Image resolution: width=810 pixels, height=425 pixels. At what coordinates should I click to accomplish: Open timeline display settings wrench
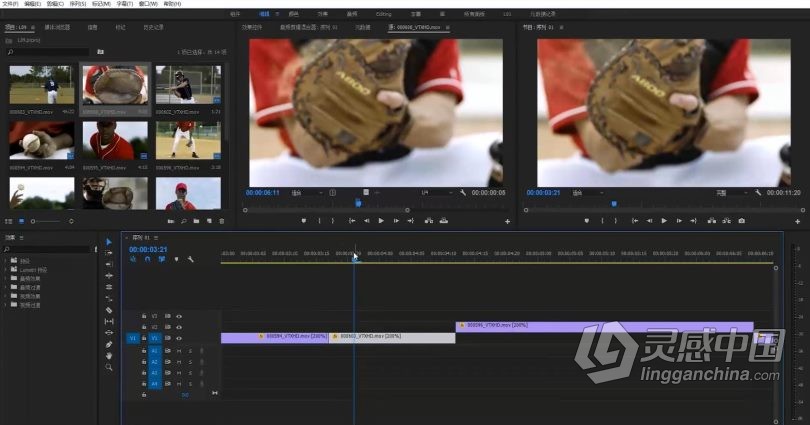click(x=191, y=259)
